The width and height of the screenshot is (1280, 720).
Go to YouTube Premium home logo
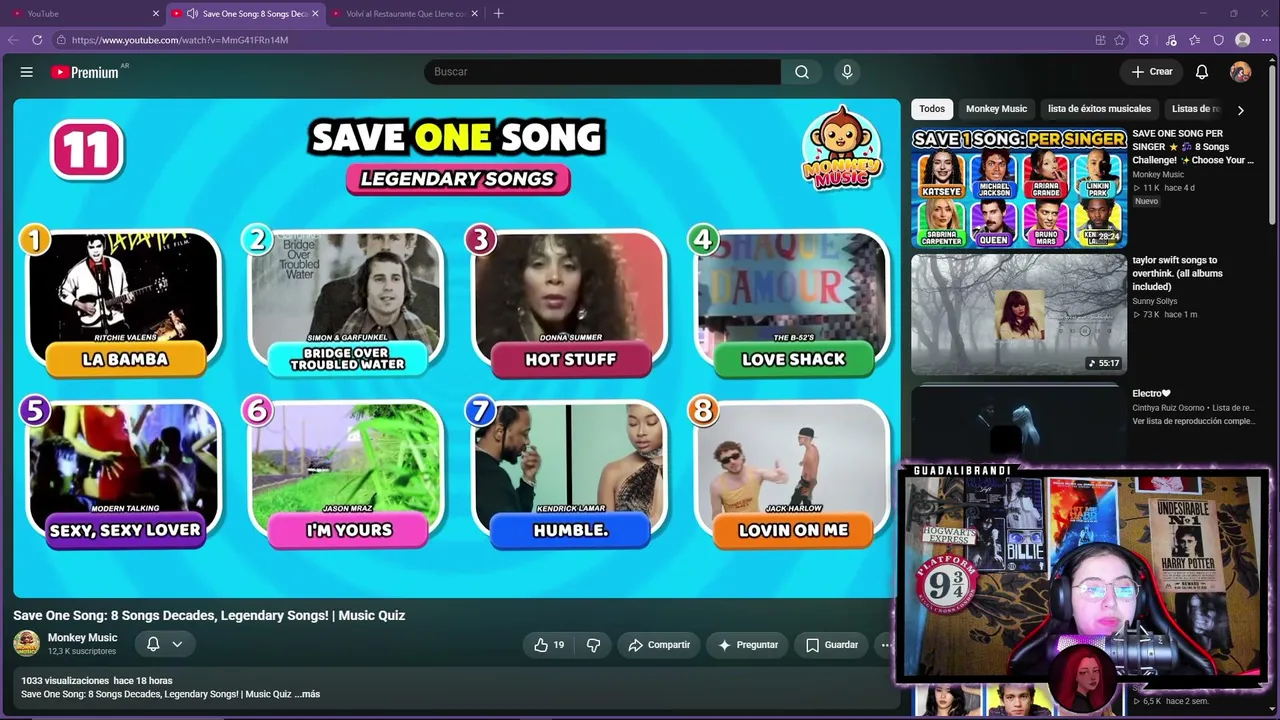(85, 72)
